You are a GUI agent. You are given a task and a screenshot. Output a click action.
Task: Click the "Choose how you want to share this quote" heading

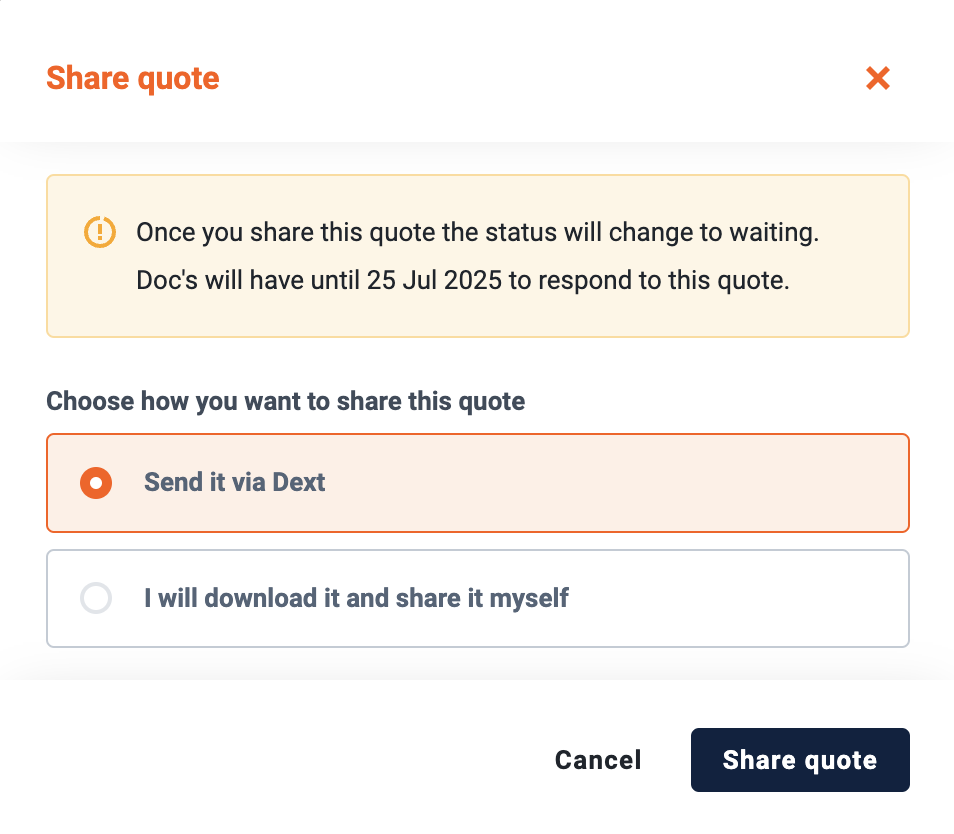coord(285,401)
